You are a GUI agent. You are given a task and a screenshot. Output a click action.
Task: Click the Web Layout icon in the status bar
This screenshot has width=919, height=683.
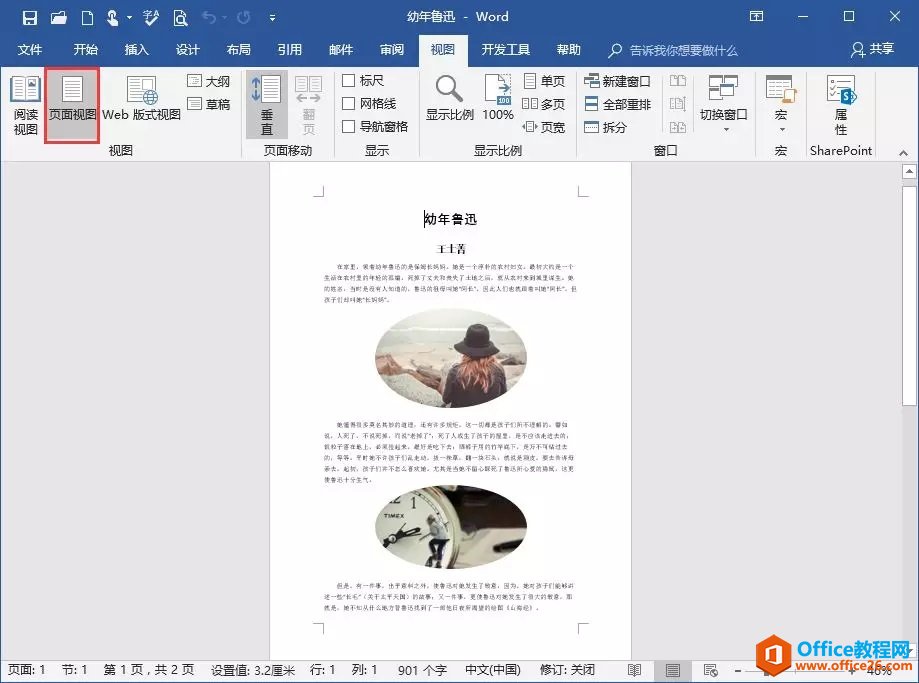tap(710, 670)
